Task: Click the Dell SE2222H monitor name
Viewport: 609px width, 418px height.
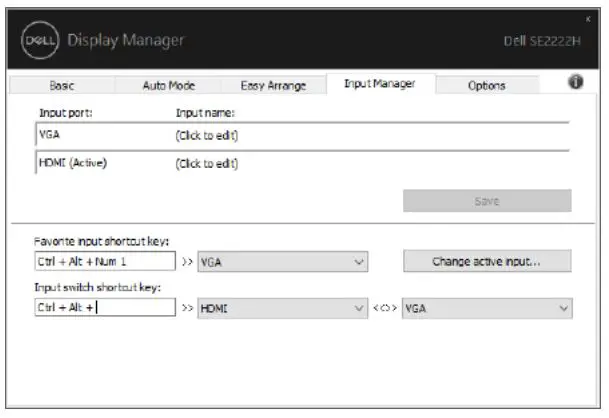Action: pyautogui.click(x=542, y=41)
